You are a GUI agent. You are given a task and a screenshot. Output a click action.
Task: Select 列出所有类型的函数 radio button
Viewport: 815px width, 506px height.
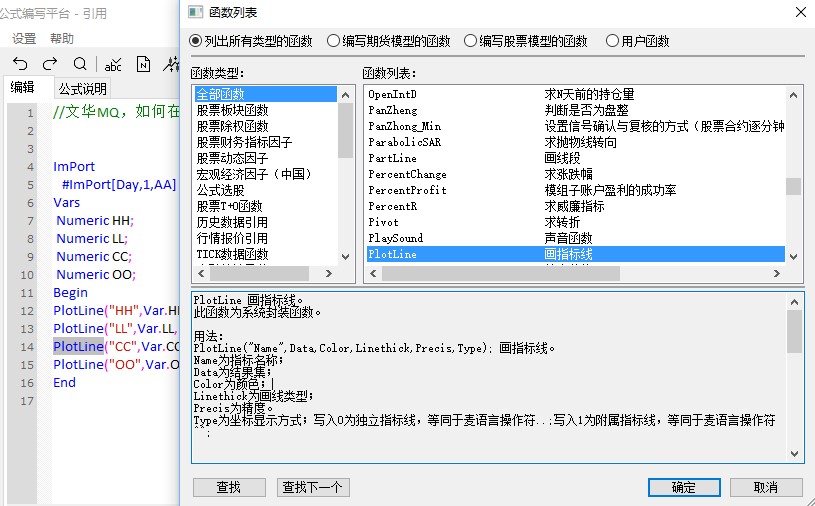195,41
